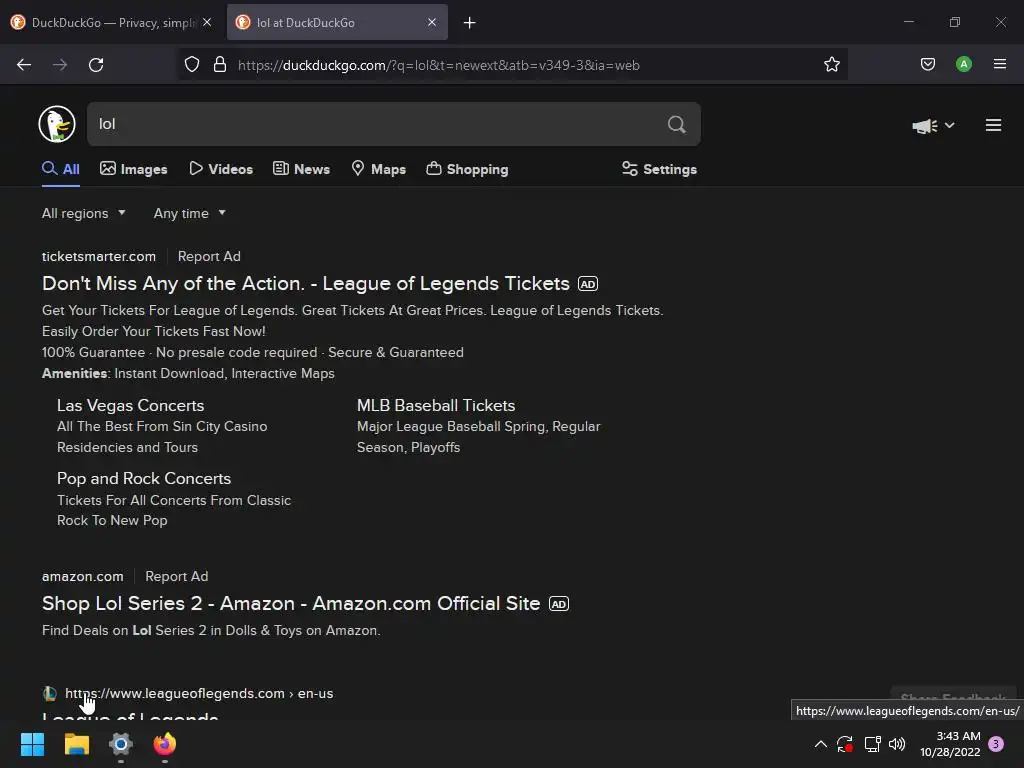The width and height of the screenshot is (1024, 768).
Task: Go back to the previous page
Action: 24,65
